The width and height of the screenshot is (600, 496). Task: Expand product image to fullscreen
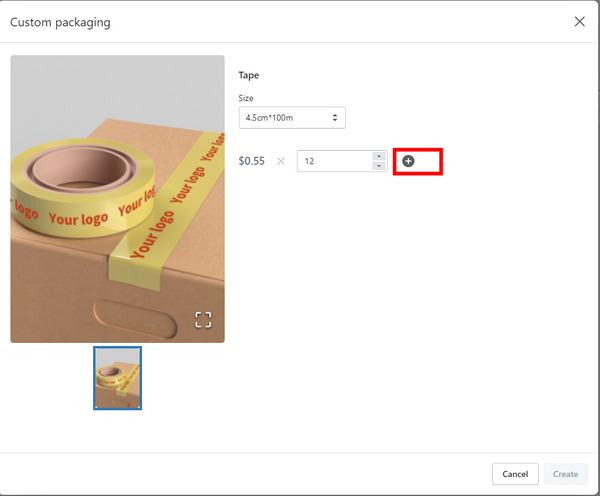click(x=203, y=320)
